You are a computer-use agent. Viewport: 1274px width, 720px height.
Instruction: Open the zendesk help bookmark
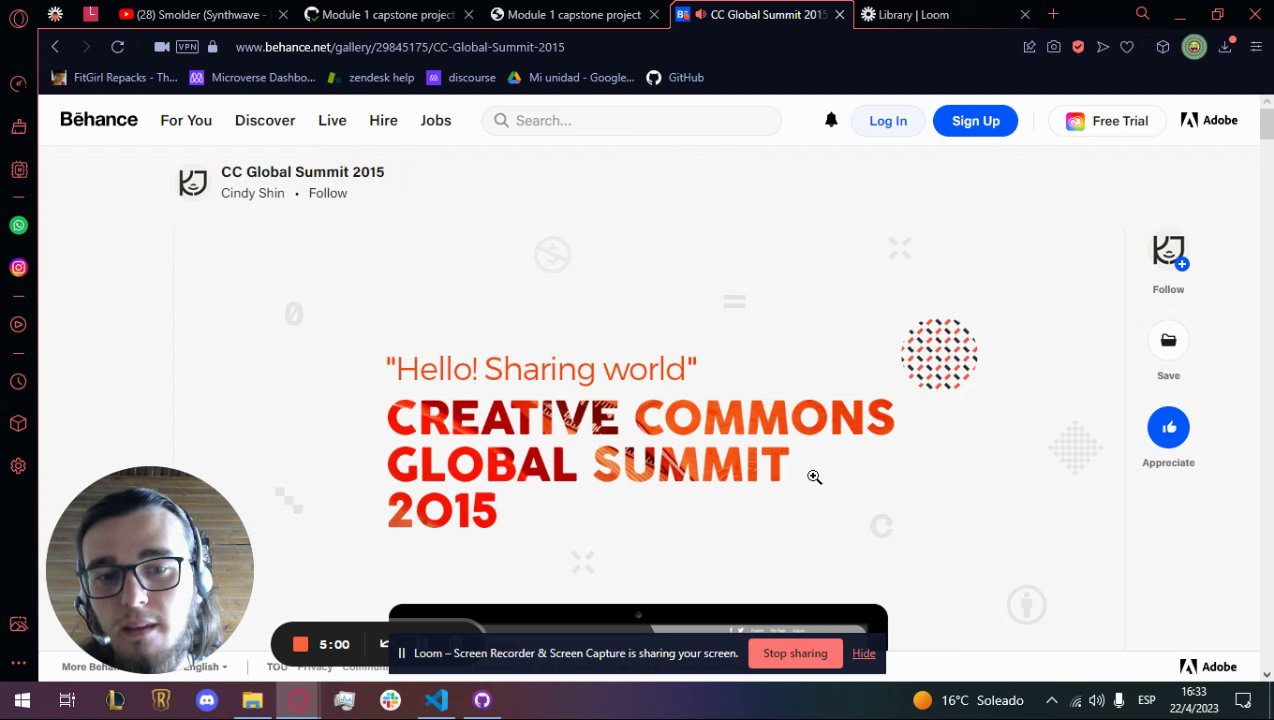click(369, 77)
